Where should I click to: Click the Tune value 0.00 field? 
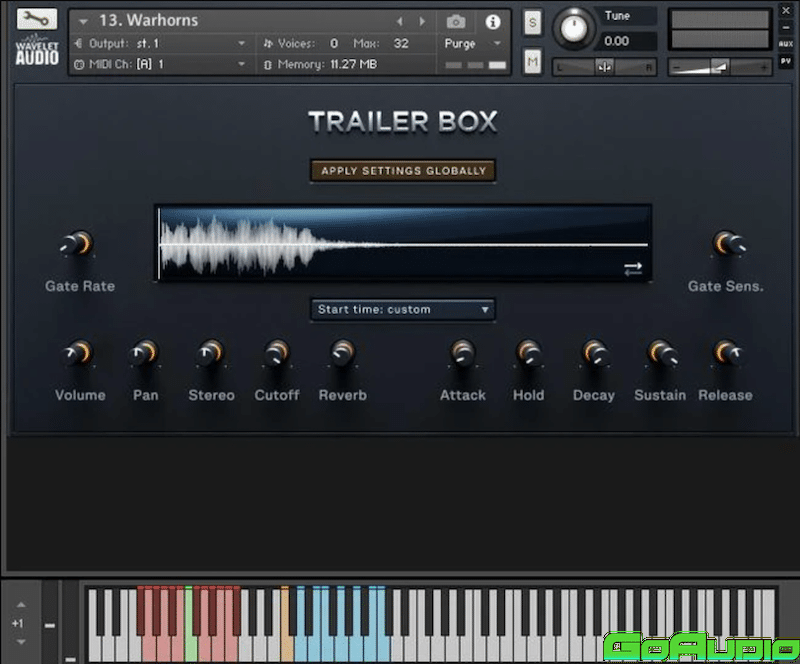[x=626, y=41]
